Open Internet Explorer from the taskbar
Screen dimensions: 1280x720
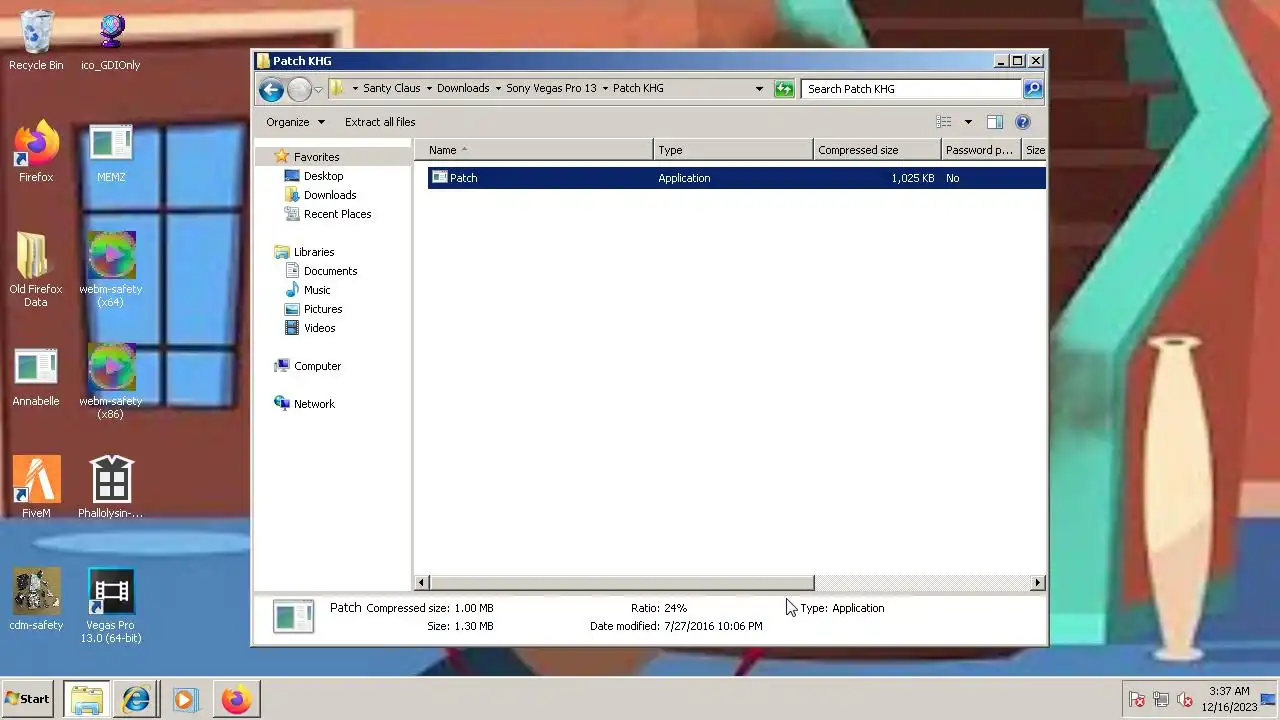136,700
